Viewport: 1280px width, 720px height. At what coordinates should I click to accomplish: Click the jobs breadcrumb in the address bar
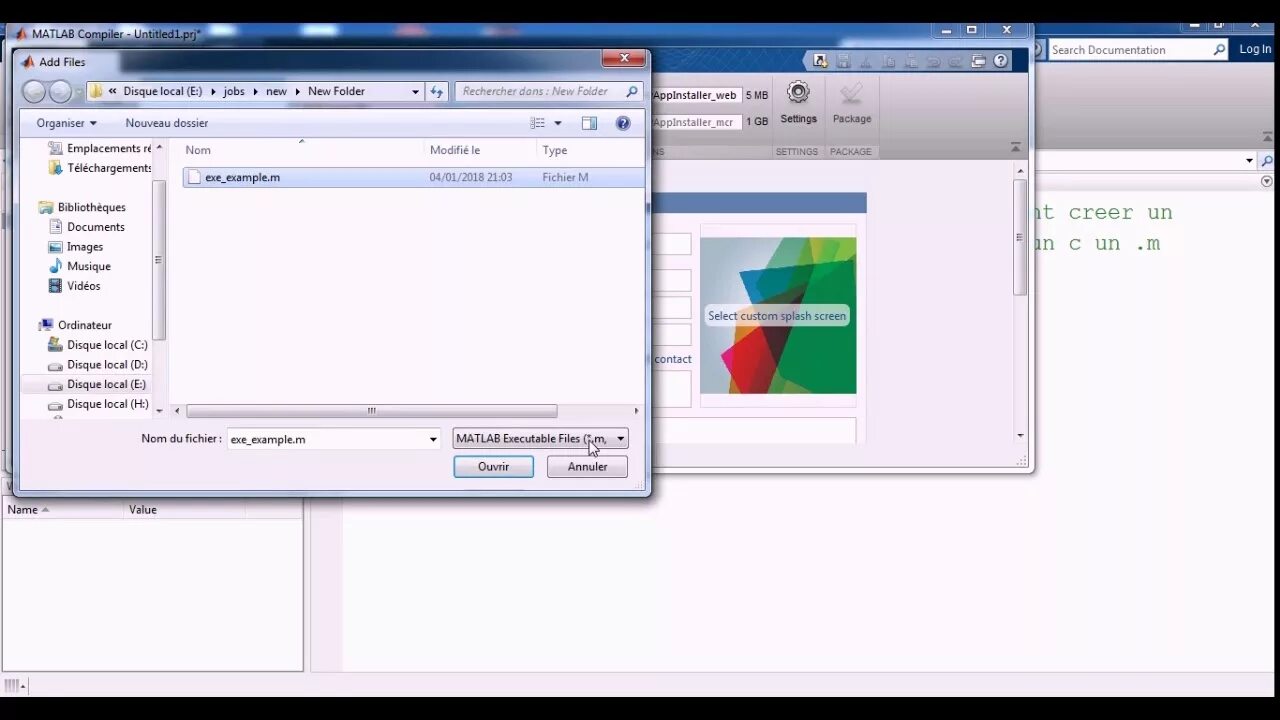click(234, 91)
